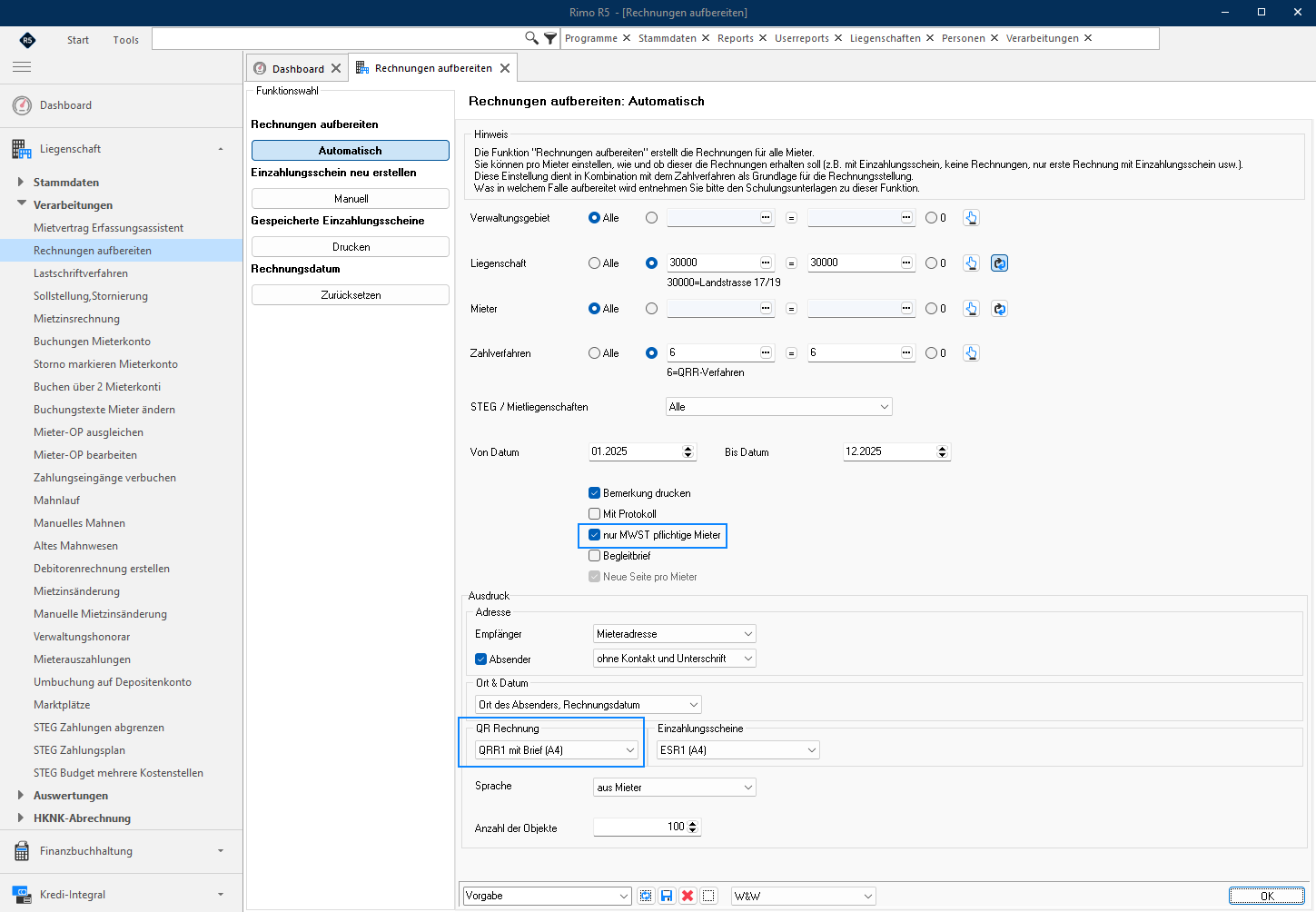Enable the Mit Protokoll checkbox
Image resolution: width=1316 pixels, height=912 pixels.
point(594,514)
